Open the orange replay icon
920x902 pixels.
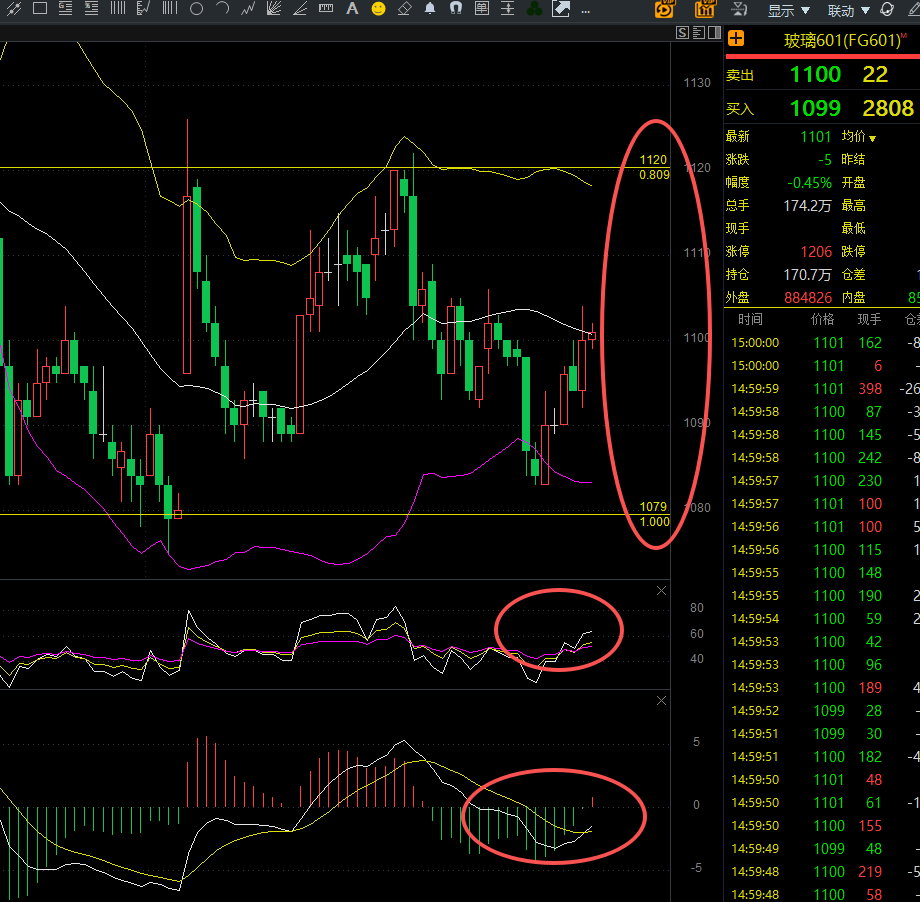tap(664, 9)
